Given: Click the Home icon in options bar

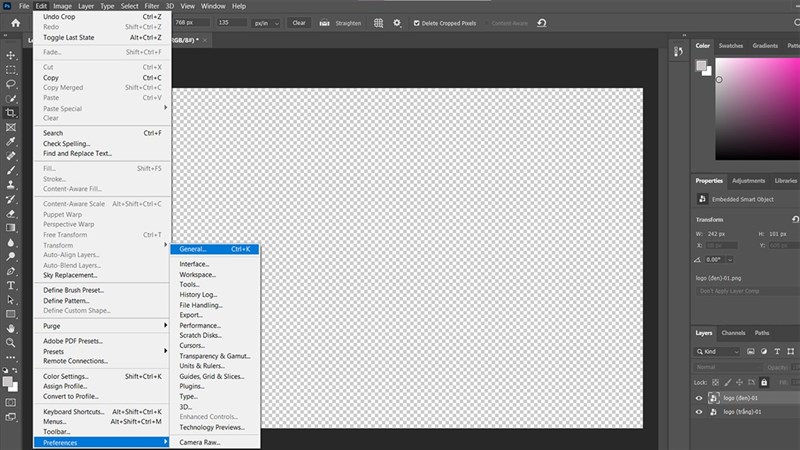Looking at the screenshot, I should [x=15, y=22].
